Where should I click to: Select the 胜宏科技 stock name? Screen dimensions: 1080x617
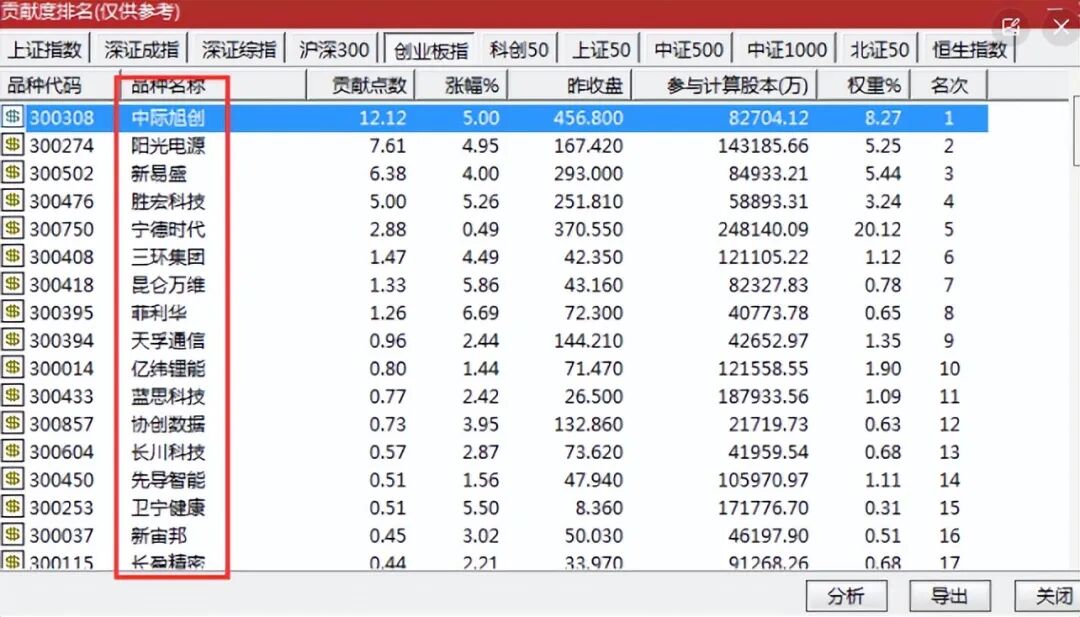(x=168, y=201)
